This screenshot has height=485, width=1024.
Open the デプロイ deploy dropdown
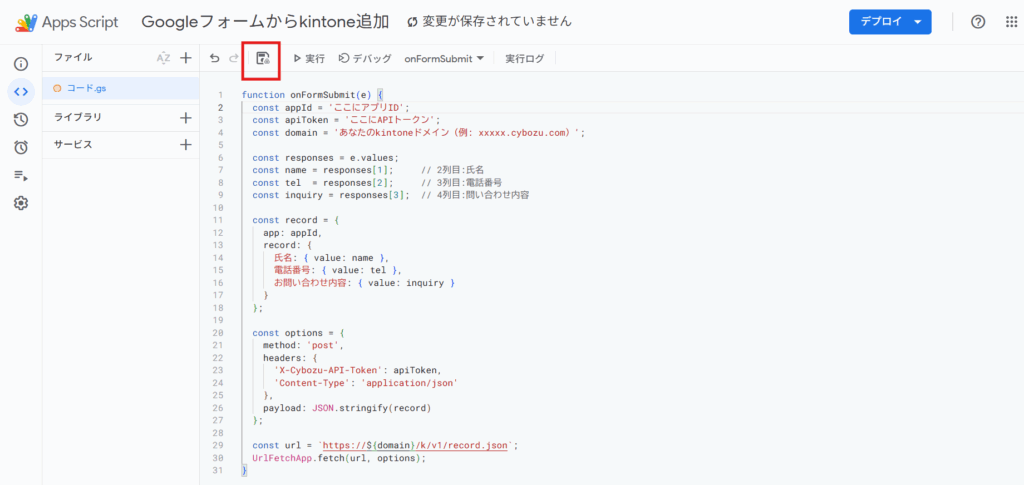click(890, 22)
